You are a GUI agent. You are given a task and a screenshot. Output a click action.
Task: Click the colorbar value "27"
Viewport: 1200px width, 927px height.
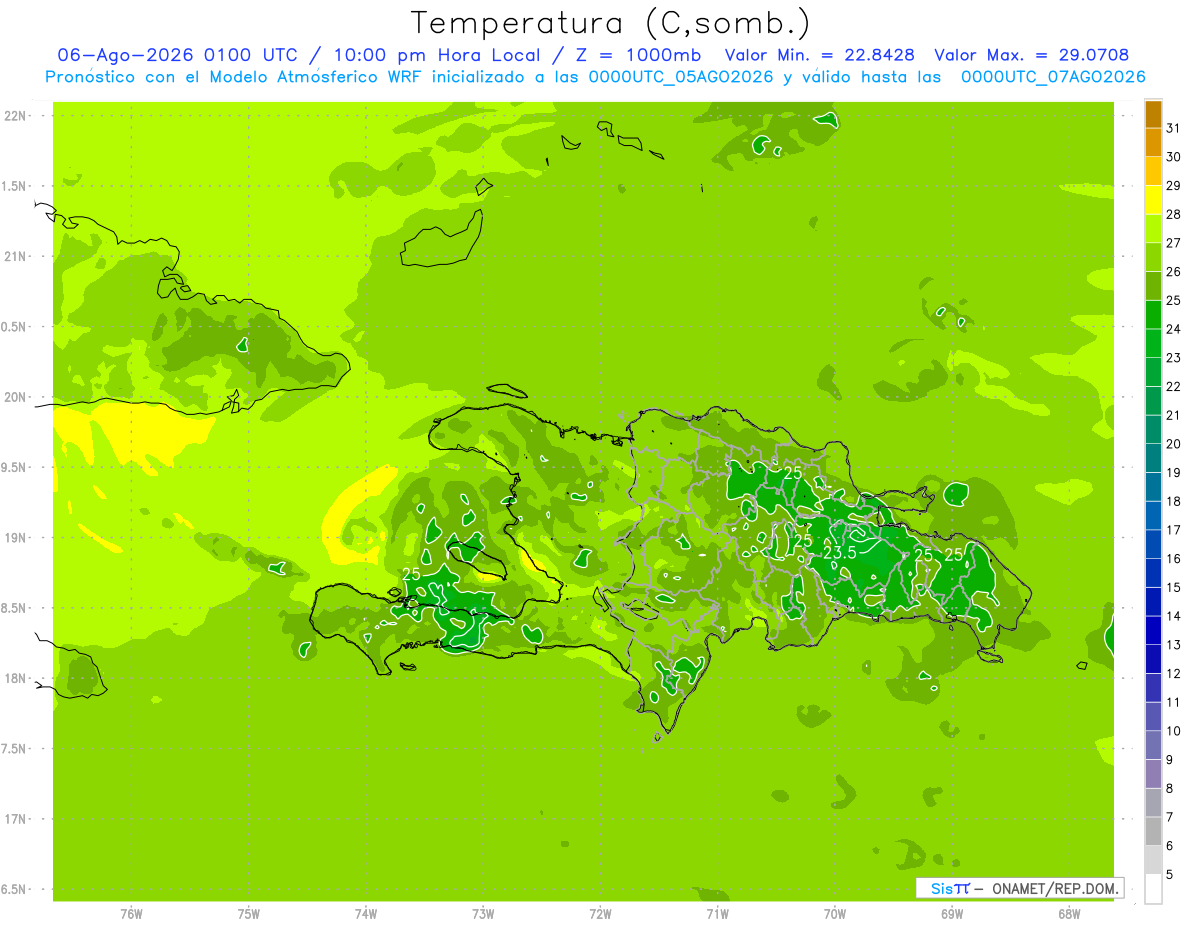coord(1174,243)
